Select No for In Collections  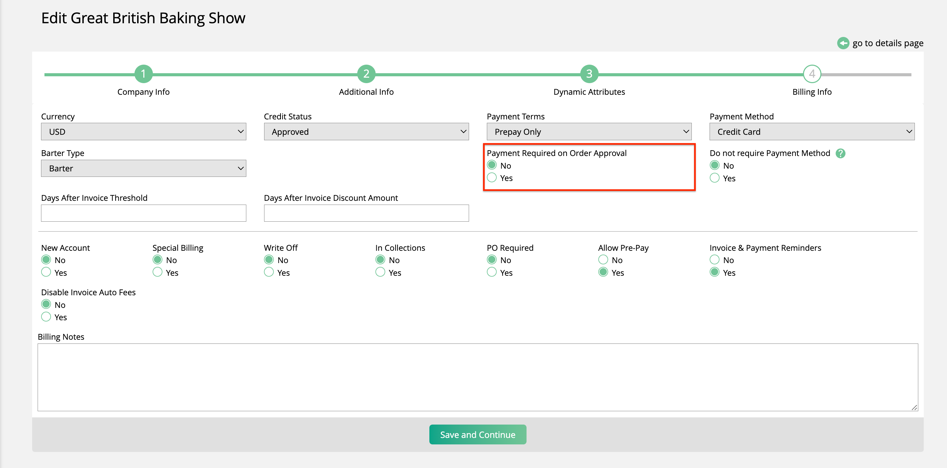pyautogui.click(x=380, y=260)
